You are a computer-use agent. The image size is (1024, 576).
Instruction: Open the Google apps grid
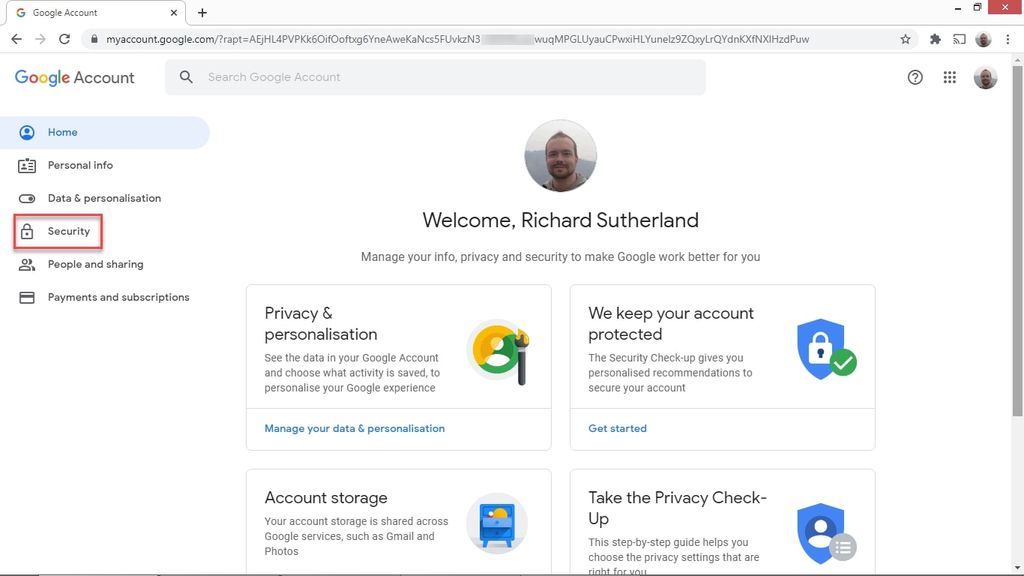pos(949,76)
